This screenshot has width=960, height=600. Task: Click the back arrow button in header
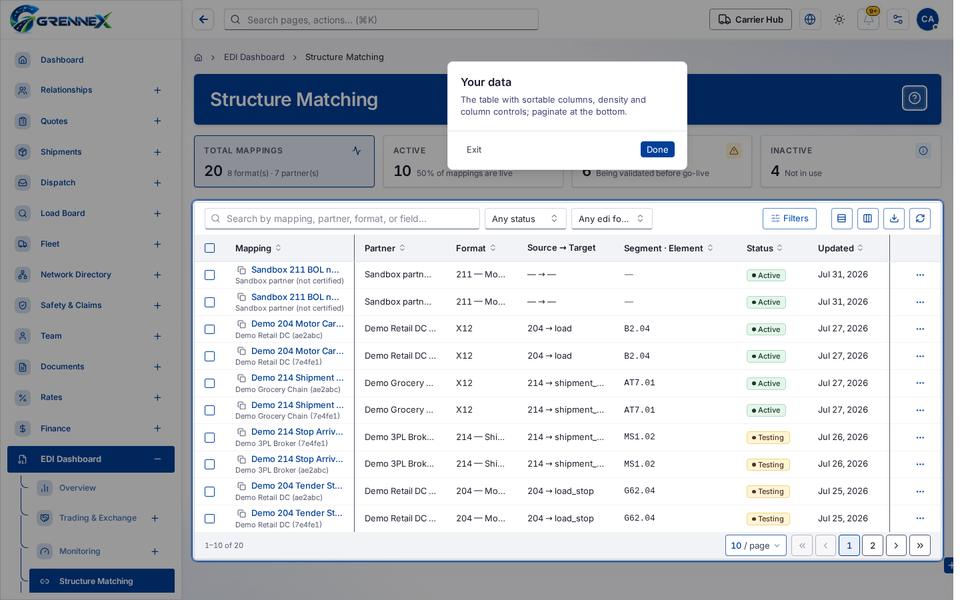click(x=203, y=20)
